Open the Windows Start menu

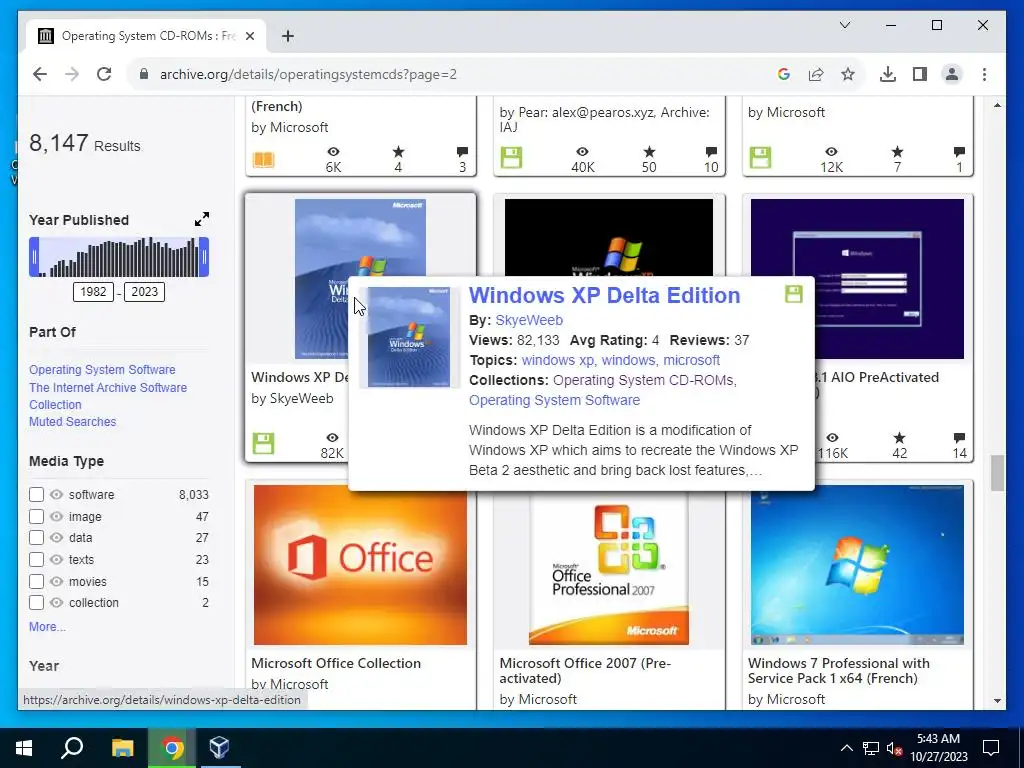coord(24,748)
